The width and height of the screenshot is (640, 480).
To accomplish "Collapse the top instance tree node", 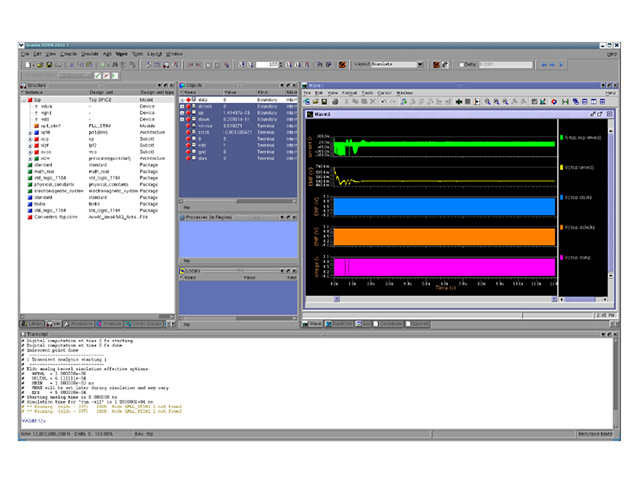I will pyautogui.click(x=25, y=100).
